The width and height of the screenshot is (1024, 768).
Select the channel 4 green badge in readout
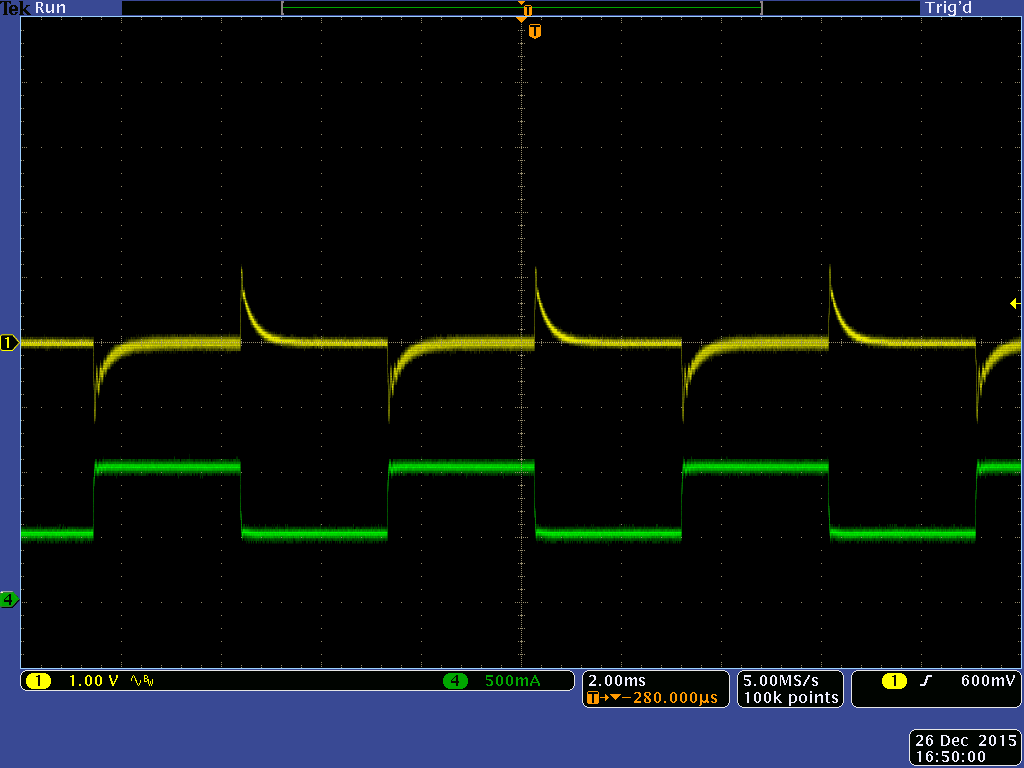pyautogui.click(x=455, y=681)
